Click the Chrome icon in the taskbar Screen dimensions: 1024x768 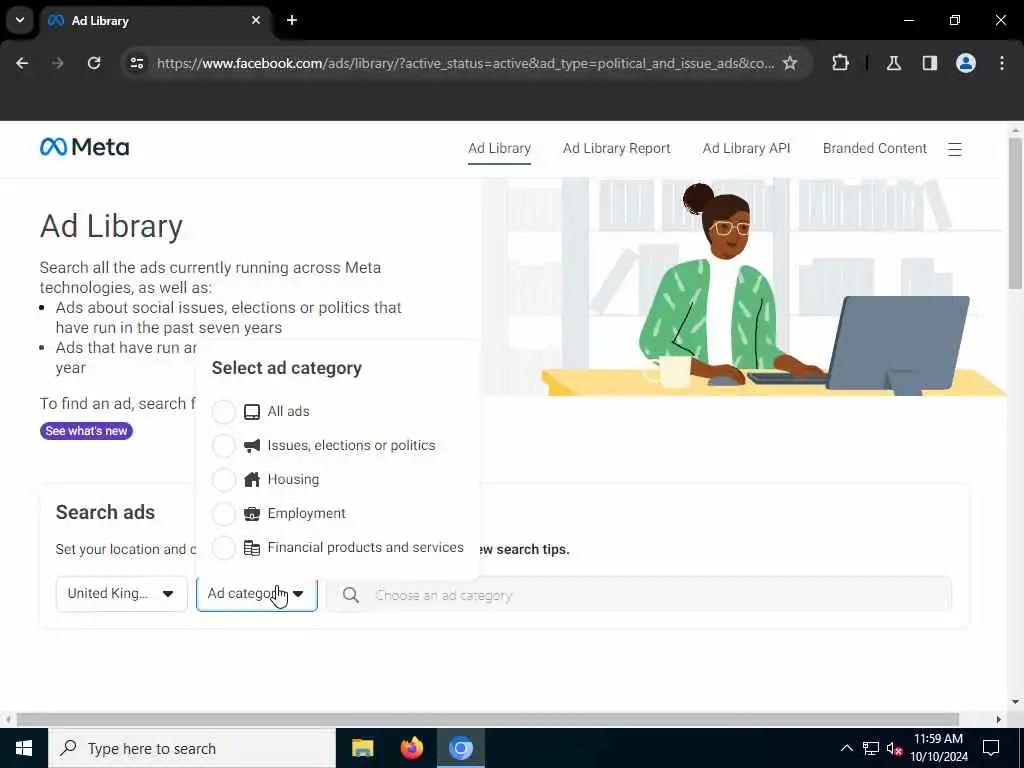click(x=460, y=748)
